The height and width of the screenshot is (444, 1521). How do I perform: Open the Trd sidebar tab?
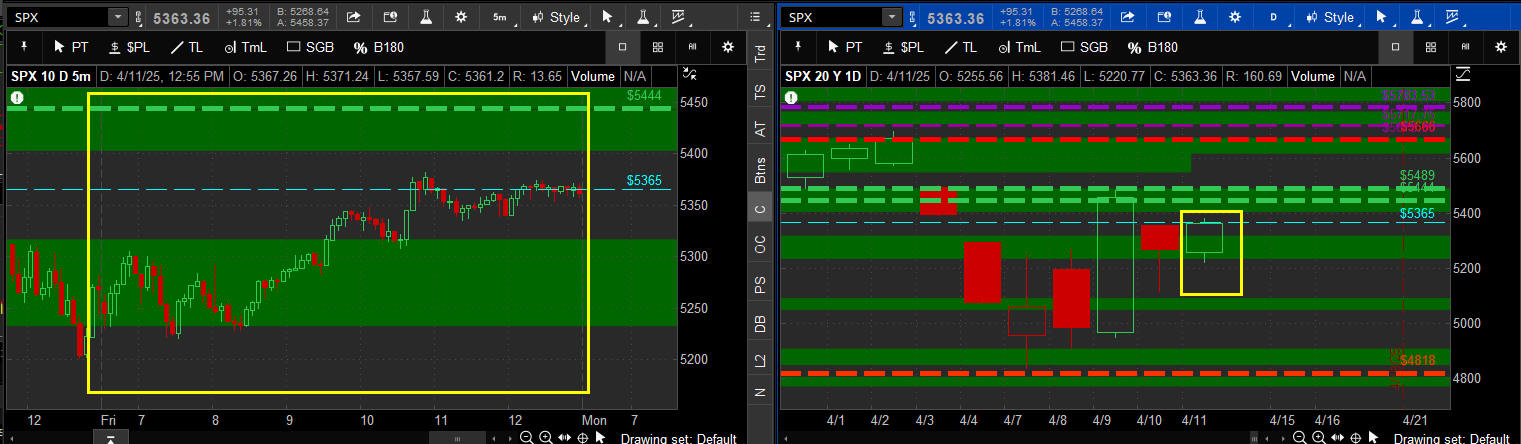pos(759,56)
